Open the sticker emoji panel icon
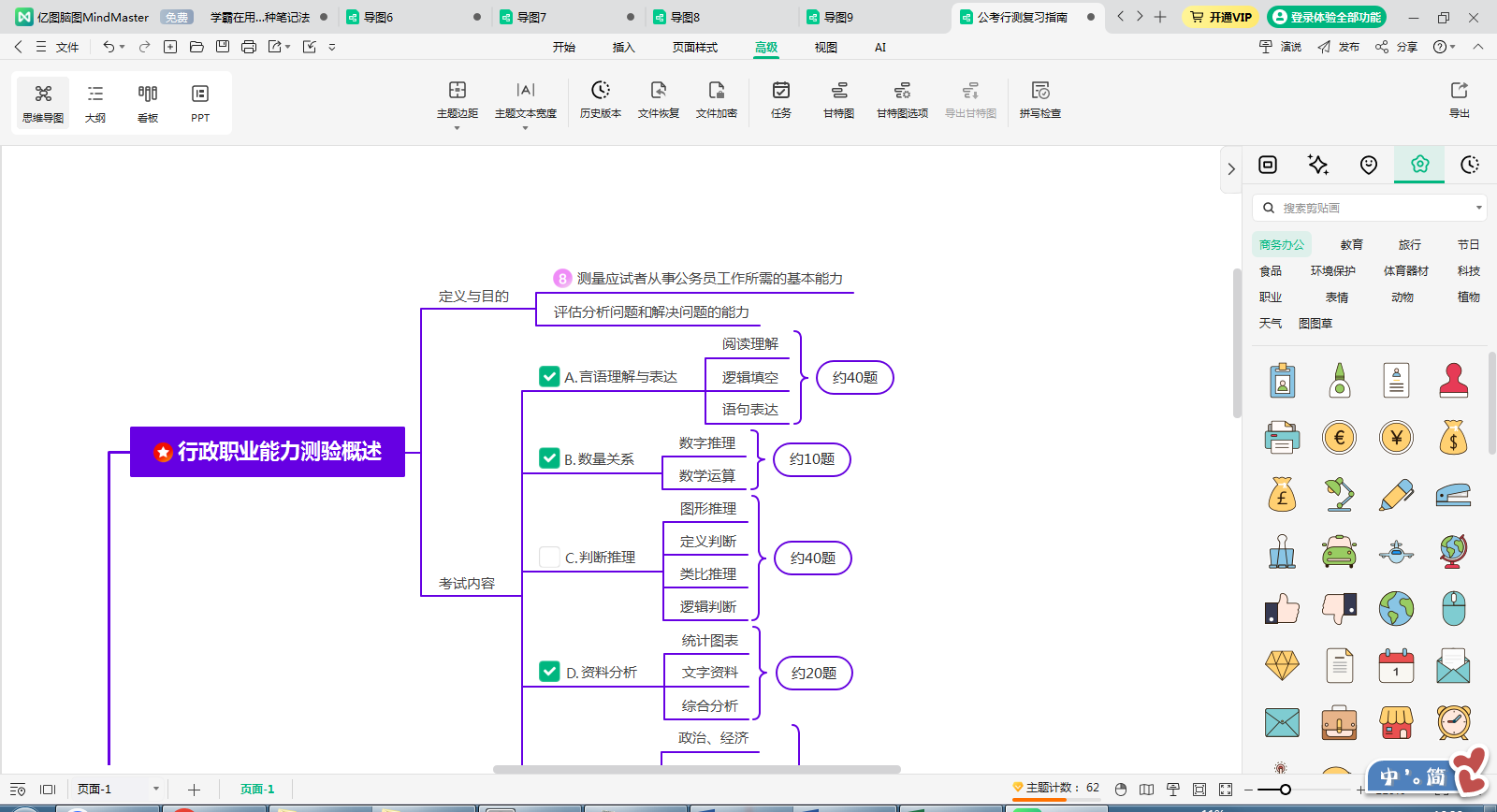 click(x=1369, y=165)
